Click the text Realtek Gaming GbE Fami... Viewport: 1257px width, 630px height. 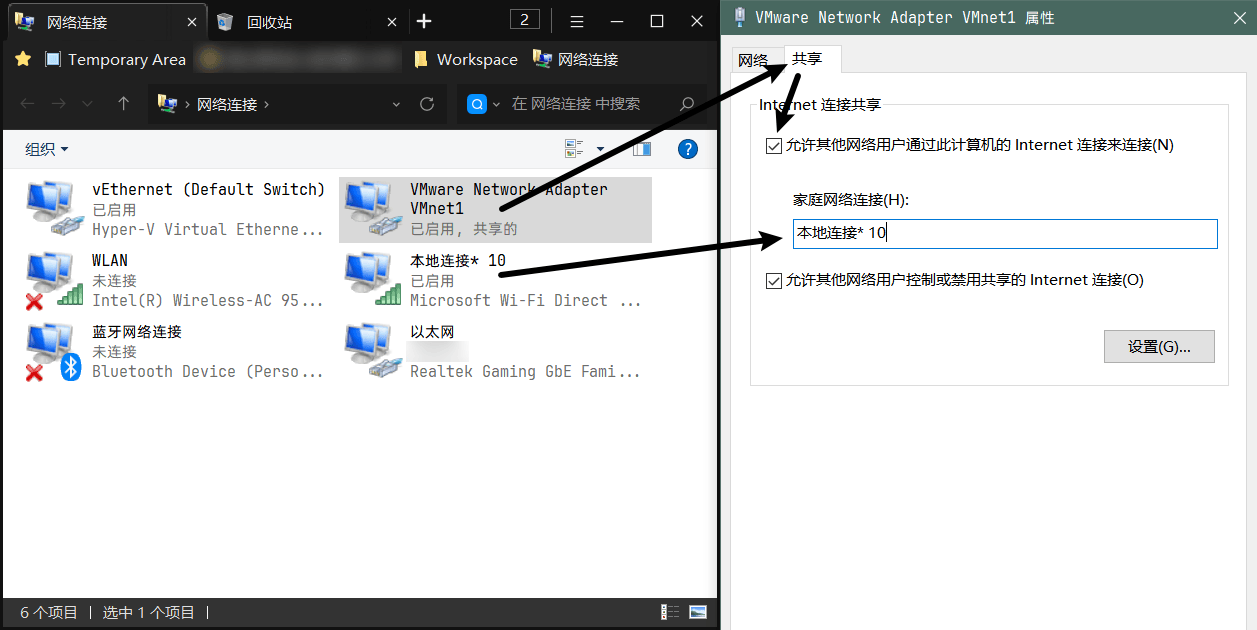pyautogui.click(x=526, y=372)
